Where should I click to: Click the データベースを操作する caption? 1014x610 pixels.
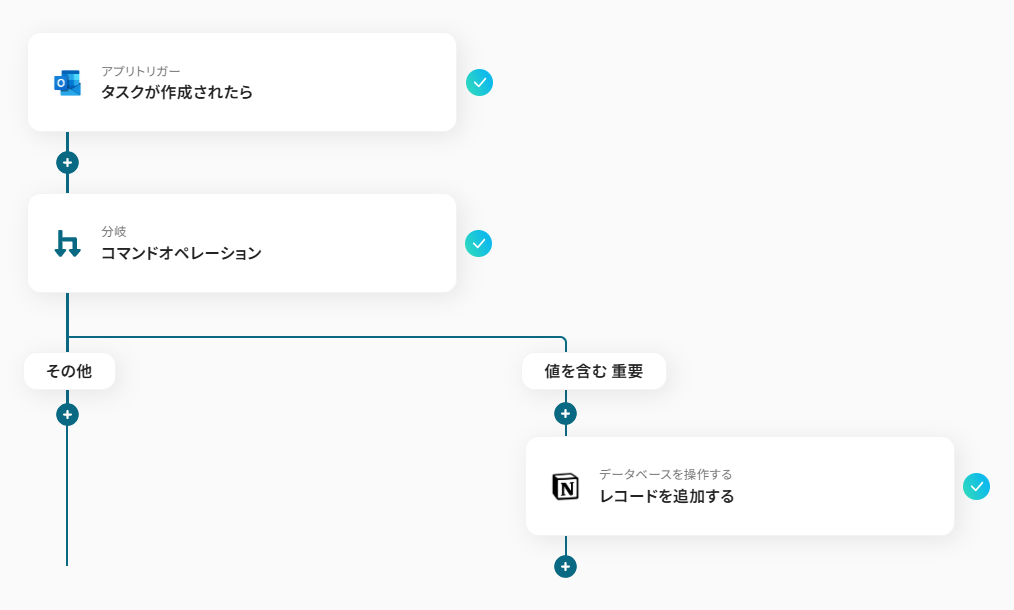[x=665, y=474]
